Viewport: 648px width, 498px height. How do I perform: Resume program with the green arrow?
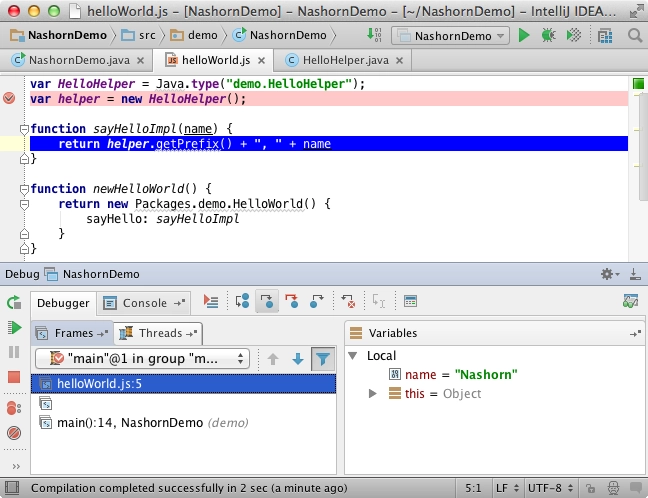coord(14,328)
